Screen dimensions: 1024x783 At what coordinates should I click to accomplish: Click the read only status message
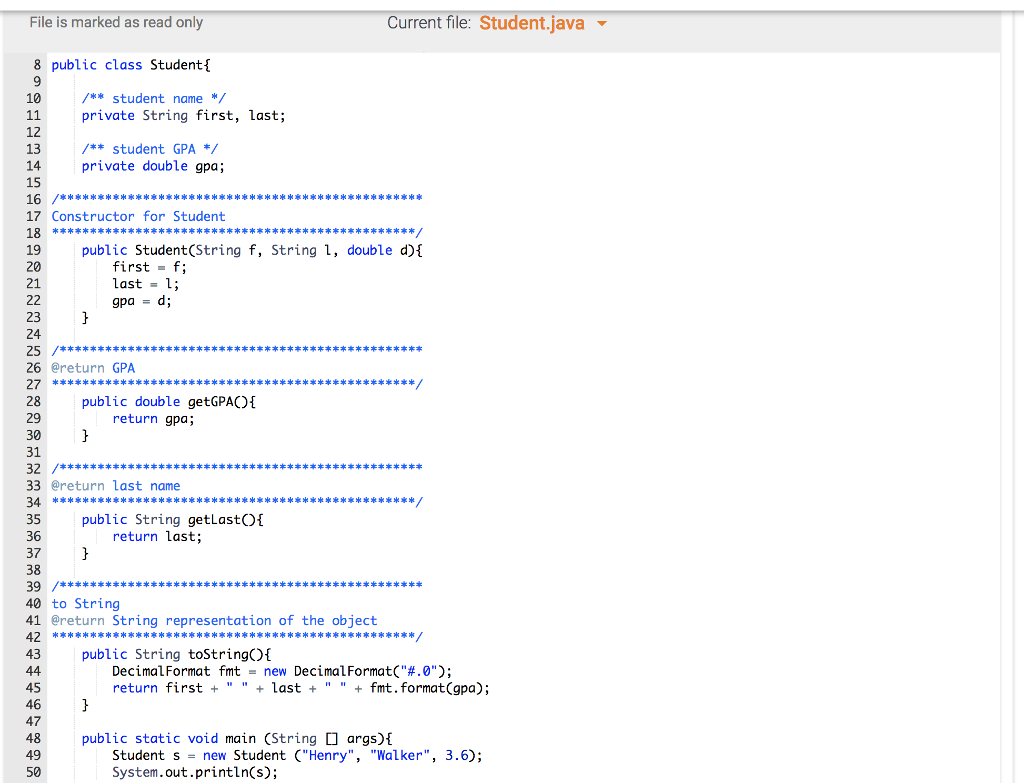116,21
